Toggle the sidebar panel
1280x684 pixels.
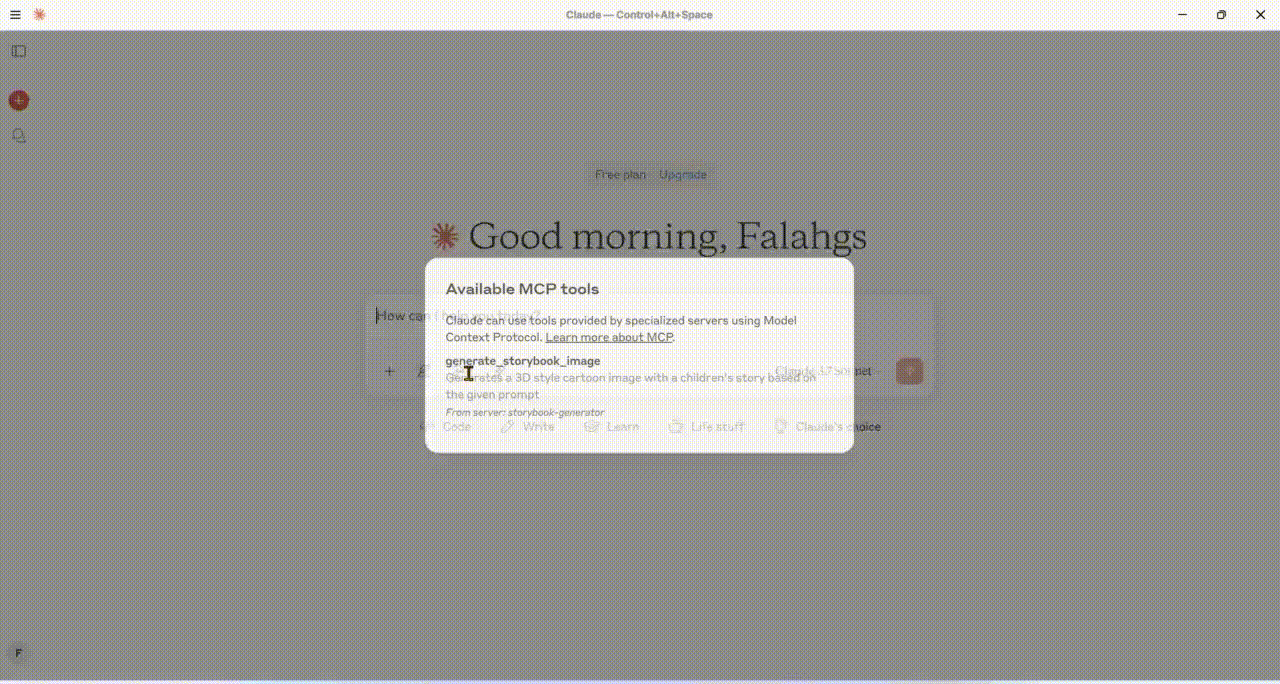(x=18, y=51)
